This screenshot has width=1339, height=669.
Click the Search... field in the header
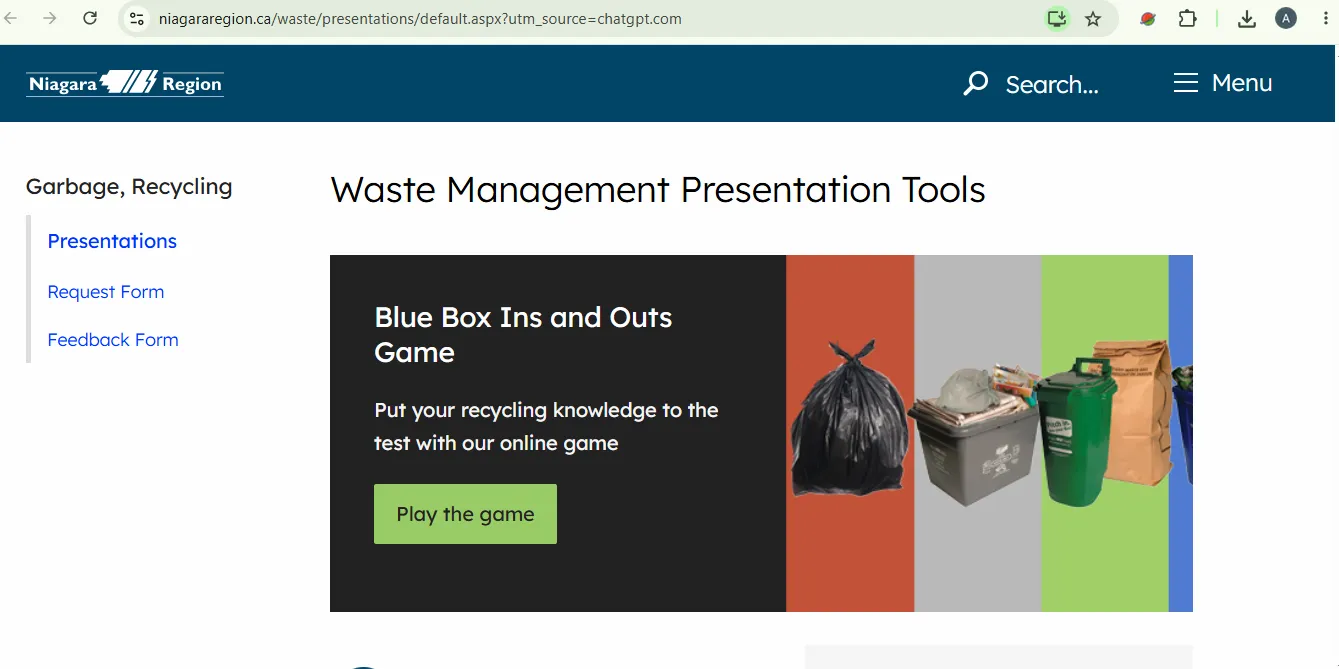tap(1052, 85)
